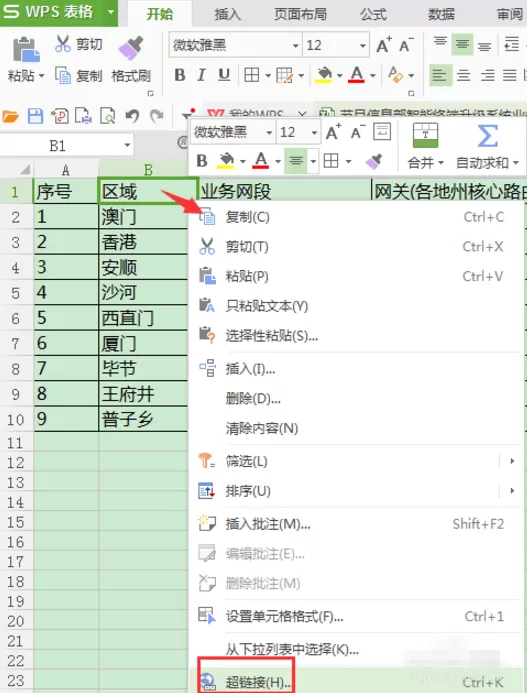Align text to top in ribbon

(x=440, y=42)
